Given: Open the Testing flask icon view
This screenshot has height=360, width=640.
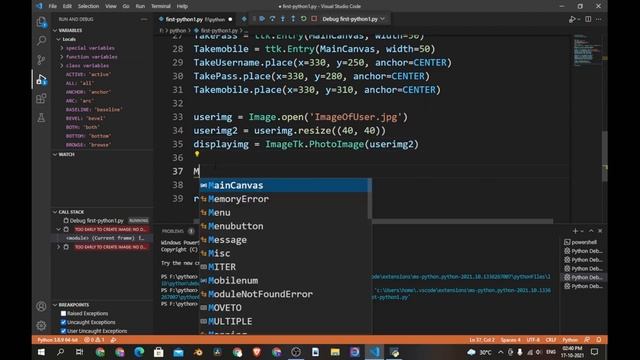Looking at the screenshot, I should (41, 118).
